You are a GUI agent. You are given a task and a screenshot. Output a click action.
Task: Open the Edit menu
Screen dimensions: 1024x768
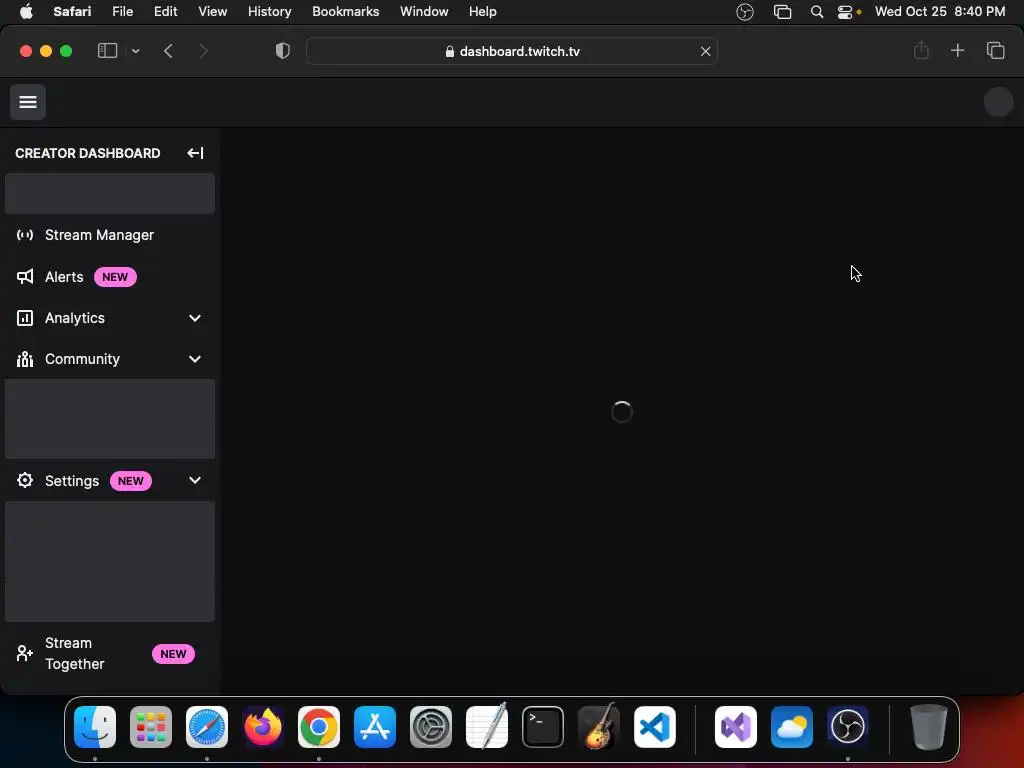165,11
